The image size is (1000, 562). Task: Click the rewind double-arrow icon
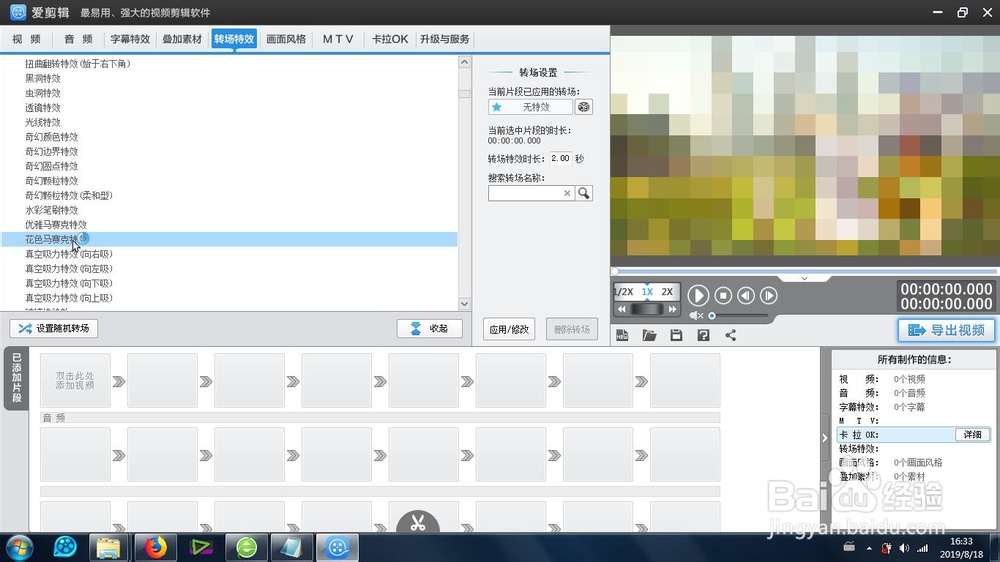pos(622,309)
